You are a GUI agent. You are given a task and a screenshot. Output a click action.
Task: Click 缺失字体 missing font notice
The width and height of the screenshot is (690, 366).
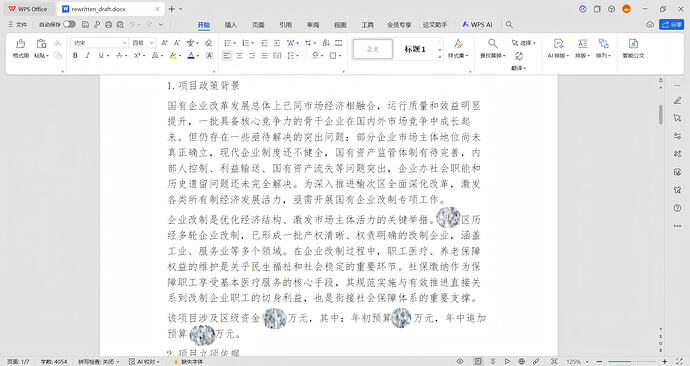(189, 362)
